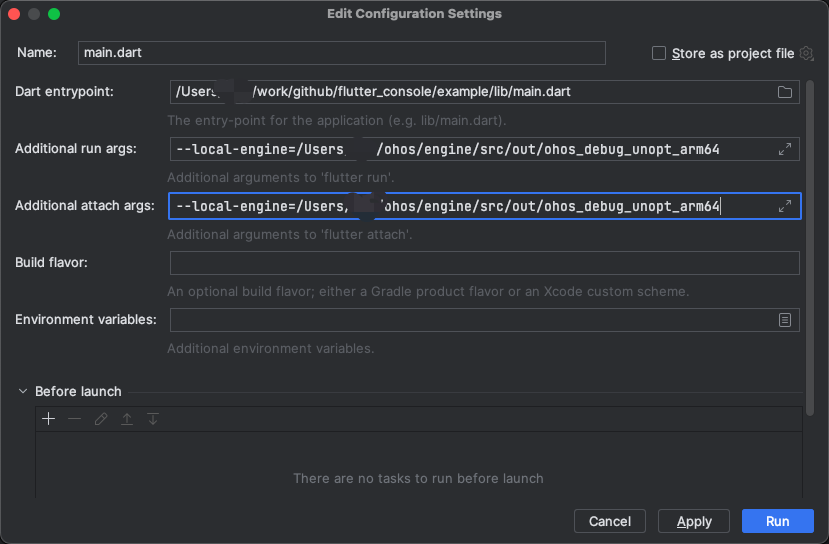
Task: Move the Before launch task down
Action: point(153,419)
